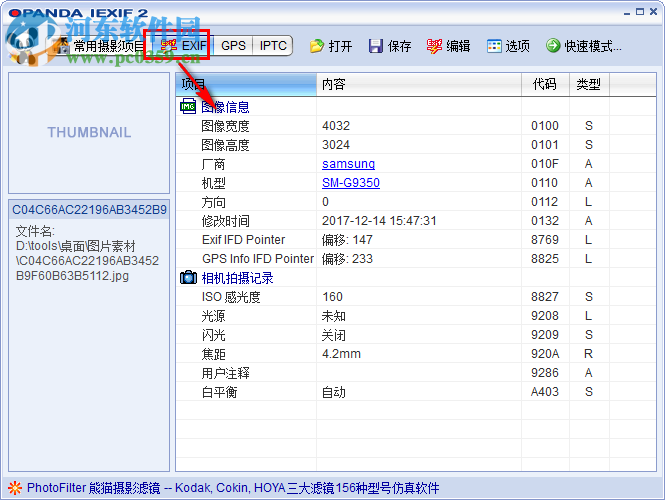Click the camera icon on 常用摄影项目 tab
This screenshot has width=665, height=500.
62,45
